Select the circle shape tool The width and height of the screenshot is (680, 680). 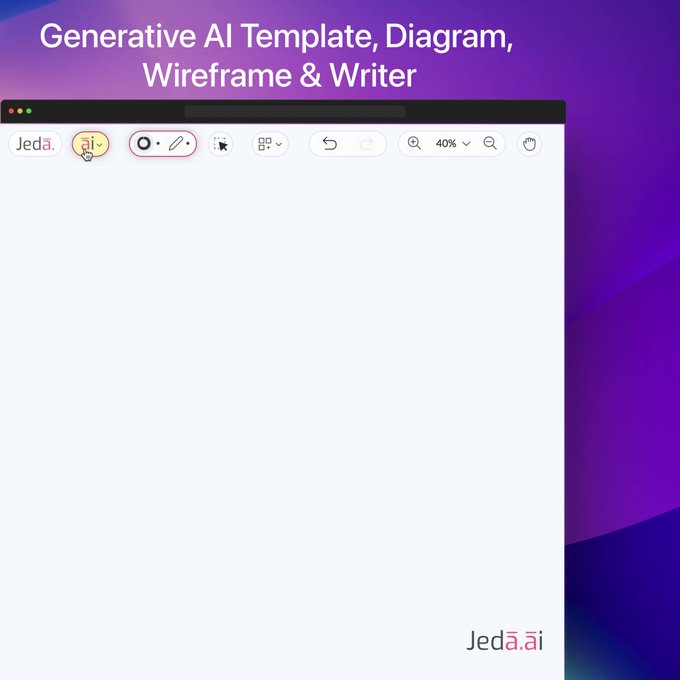click(144, 144)
